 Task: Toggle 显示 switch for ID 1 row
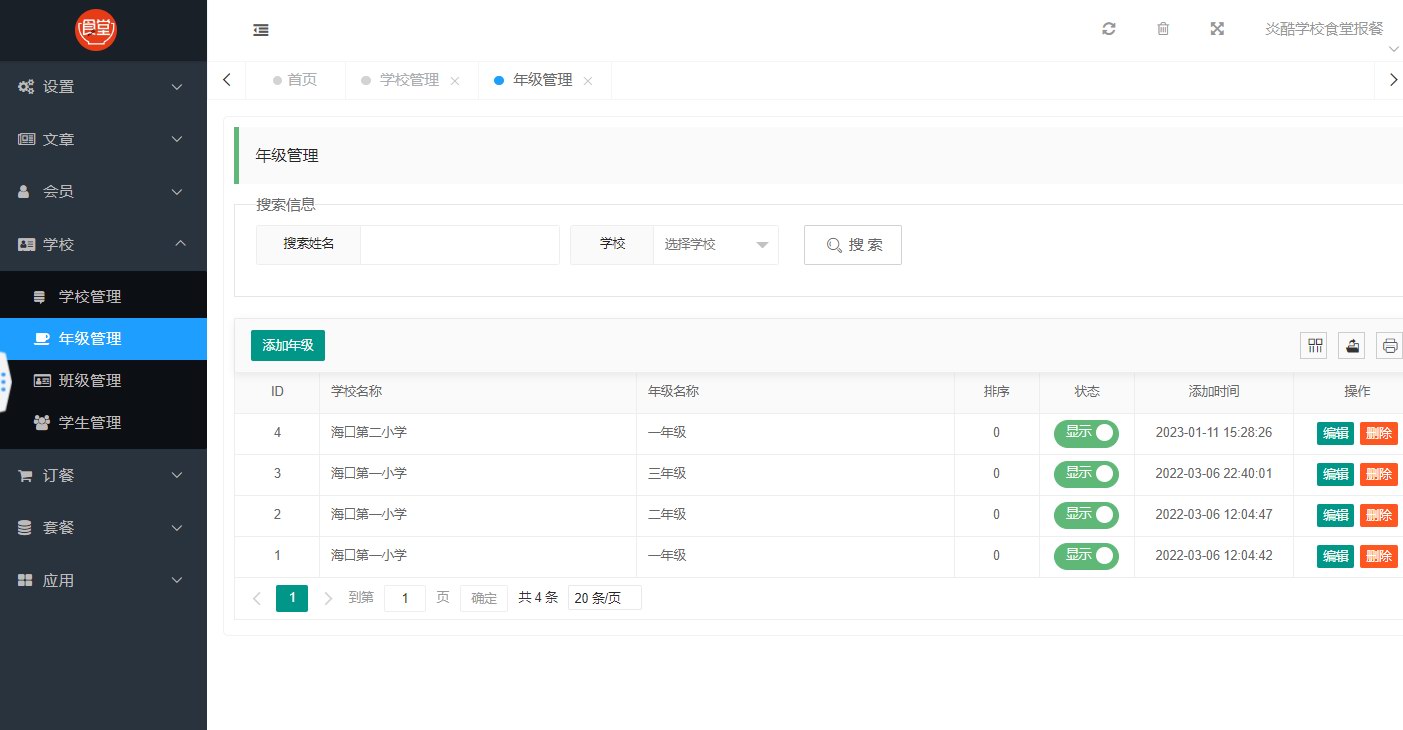[1086, 556]
